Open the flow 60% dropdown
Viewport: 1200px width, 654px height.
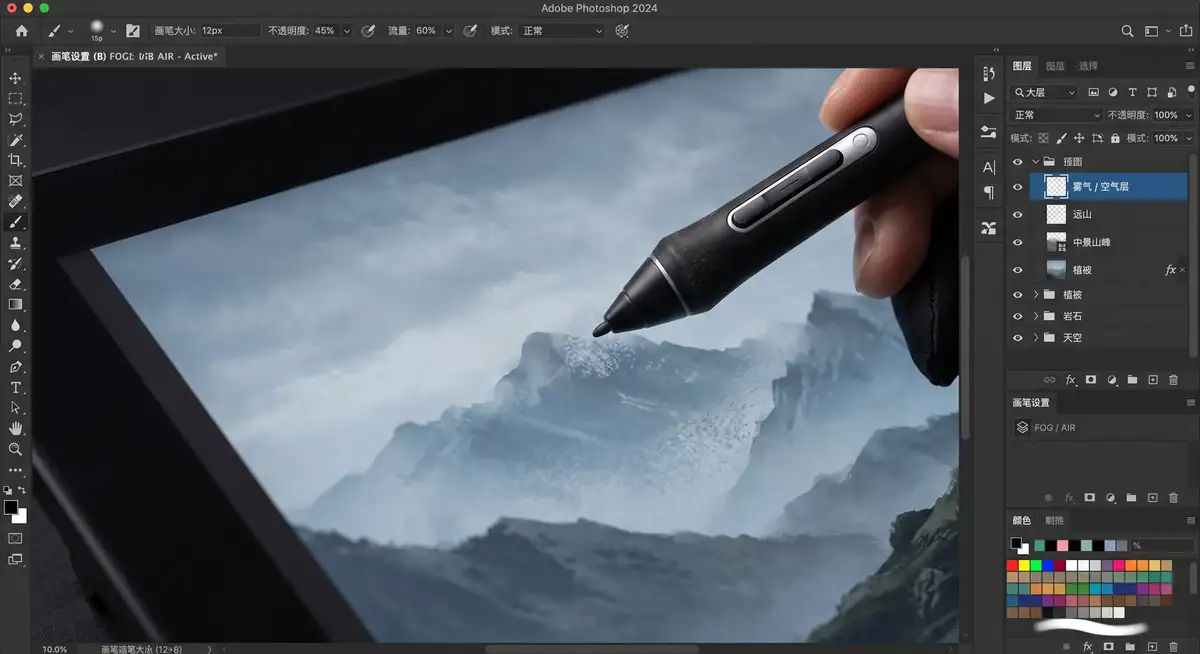(x=448, y=31)
